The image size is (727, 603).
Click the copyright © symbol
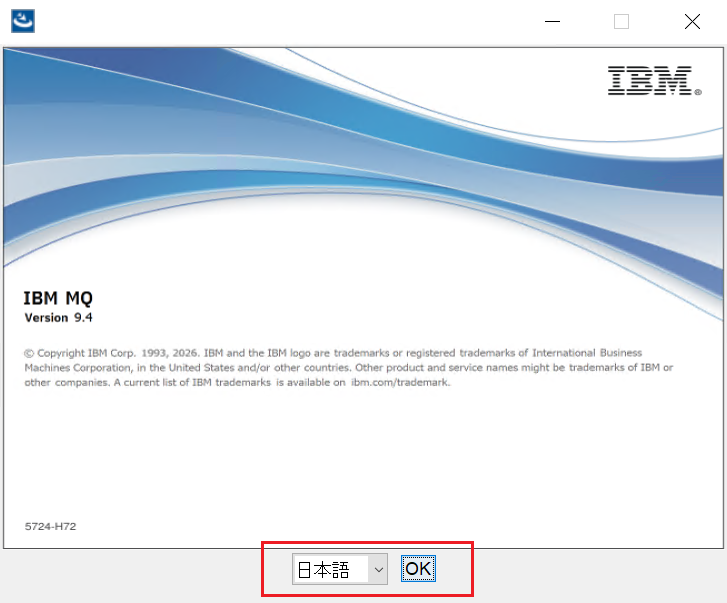29,353
